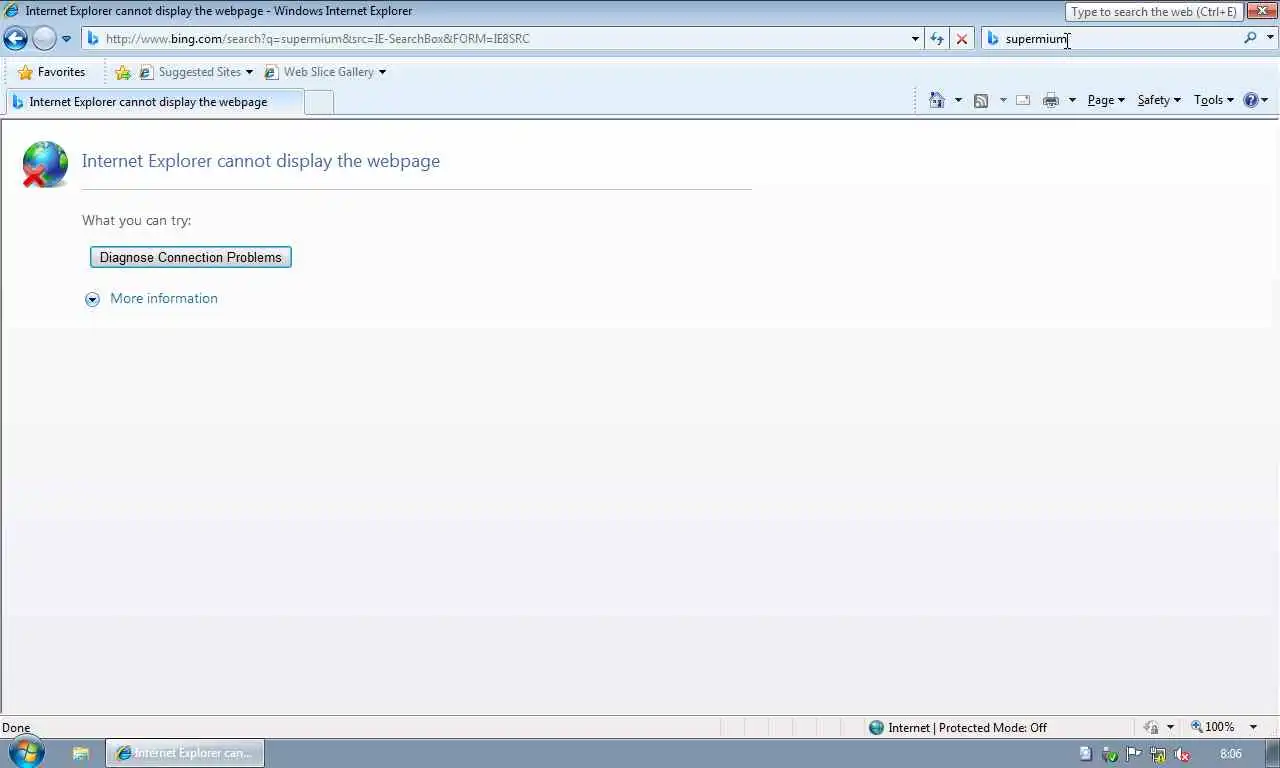Click the privacy report lock status icon
Viewport: 1280px width, 768px height.
tap(1151, 728)
